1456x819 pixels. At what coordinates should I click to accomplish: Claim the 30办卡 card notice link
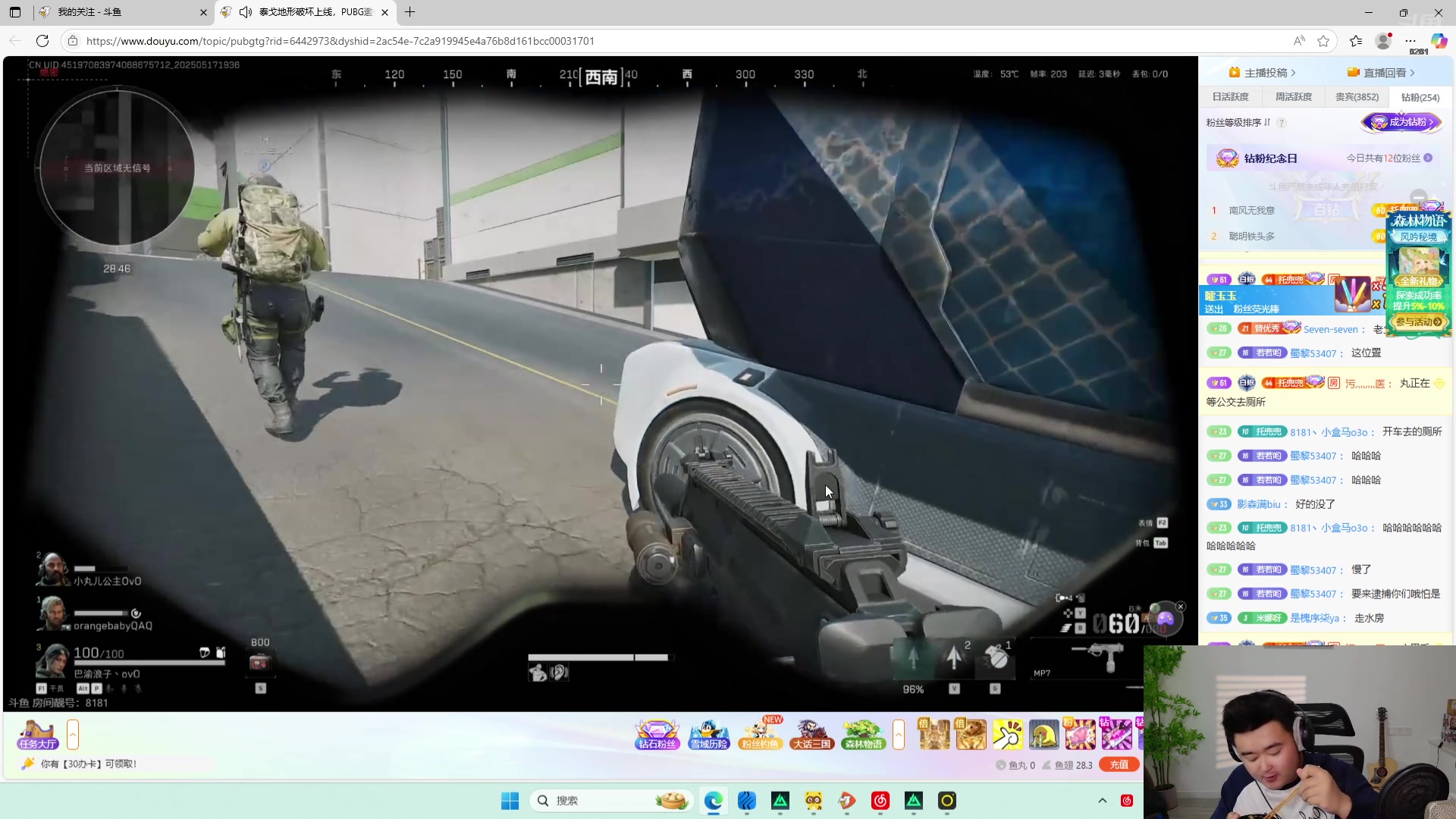coord(89,764)
